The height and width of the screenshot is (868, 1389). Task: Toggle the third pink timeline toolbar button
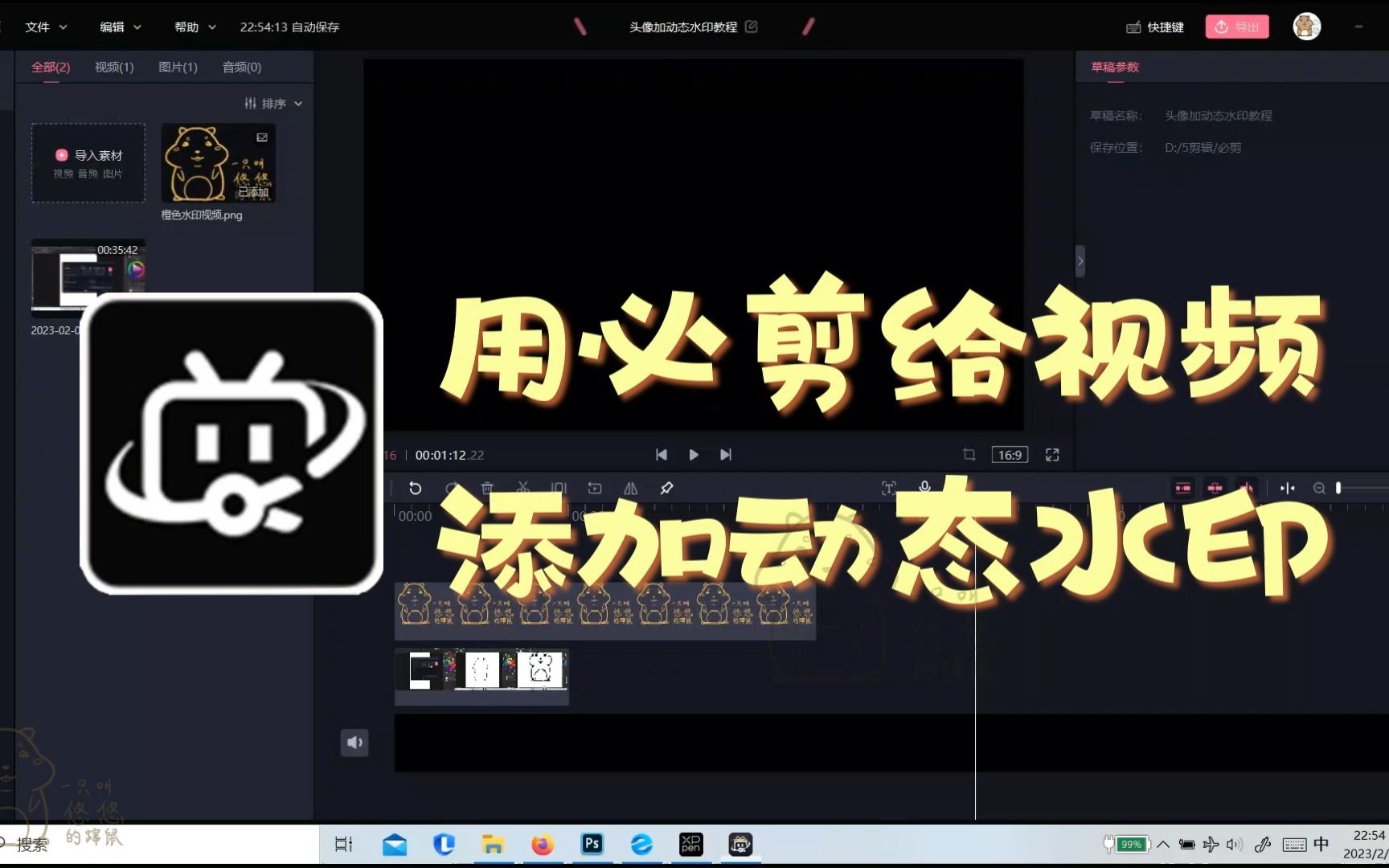[1247, 488]
